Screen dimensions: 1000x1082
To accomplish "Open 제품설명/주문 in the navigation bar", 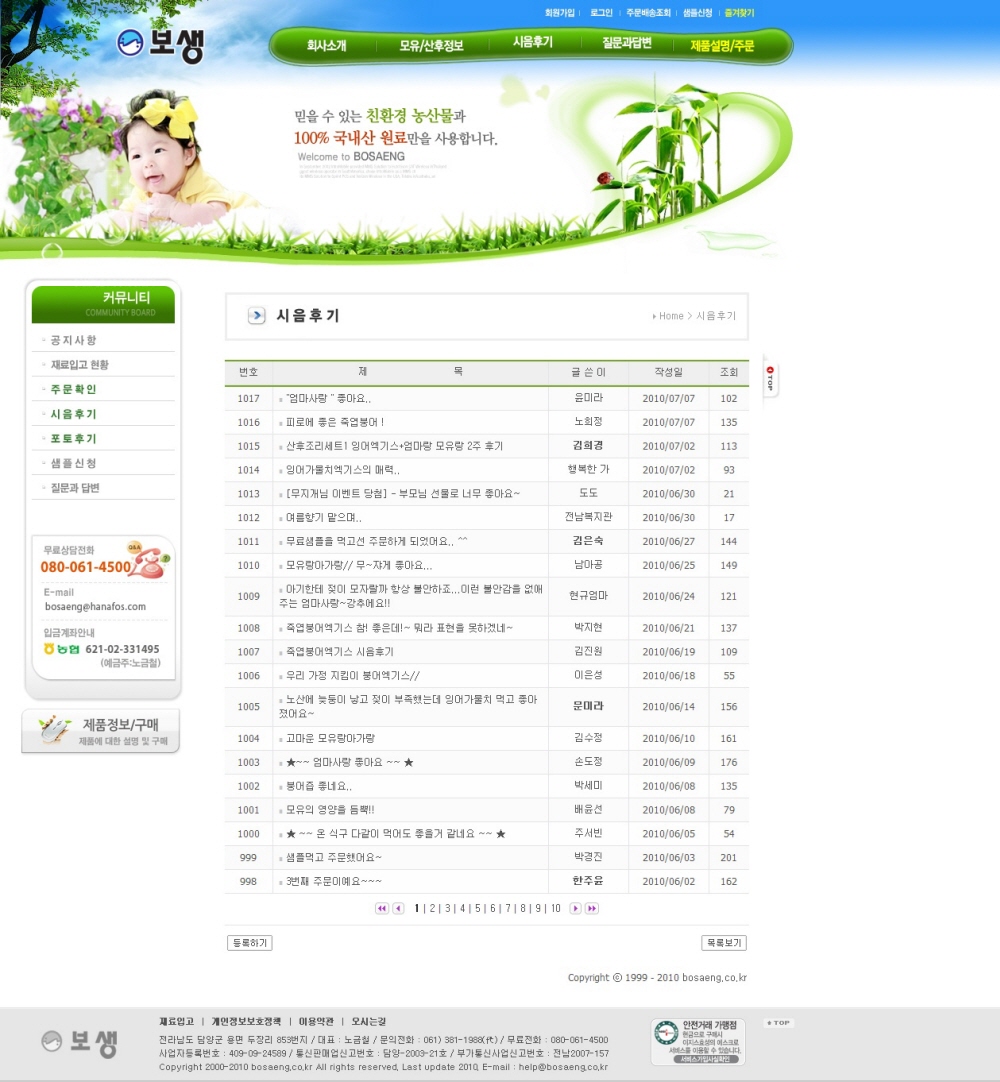I will (722, 45).
